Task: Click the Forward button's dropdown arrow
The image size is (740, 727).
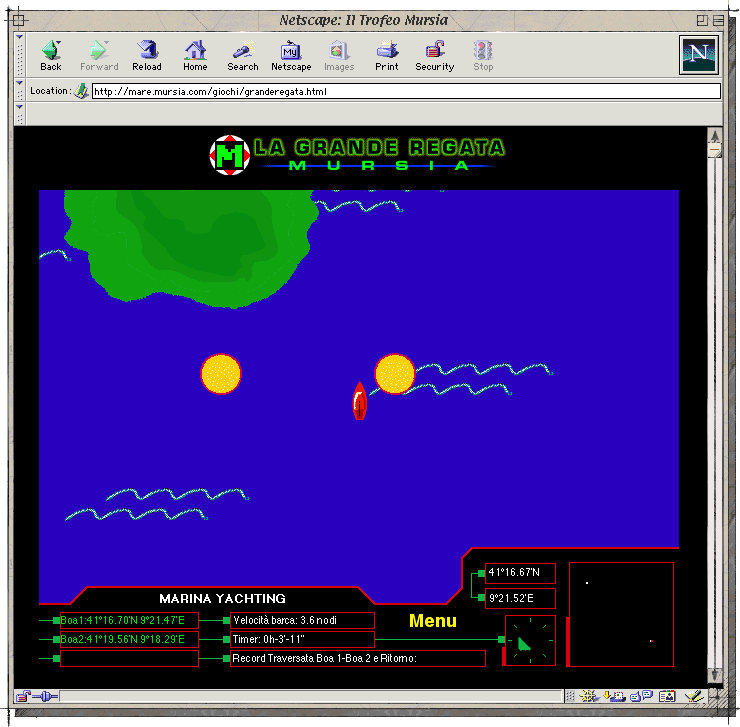Action: click(x=107, y=42)
